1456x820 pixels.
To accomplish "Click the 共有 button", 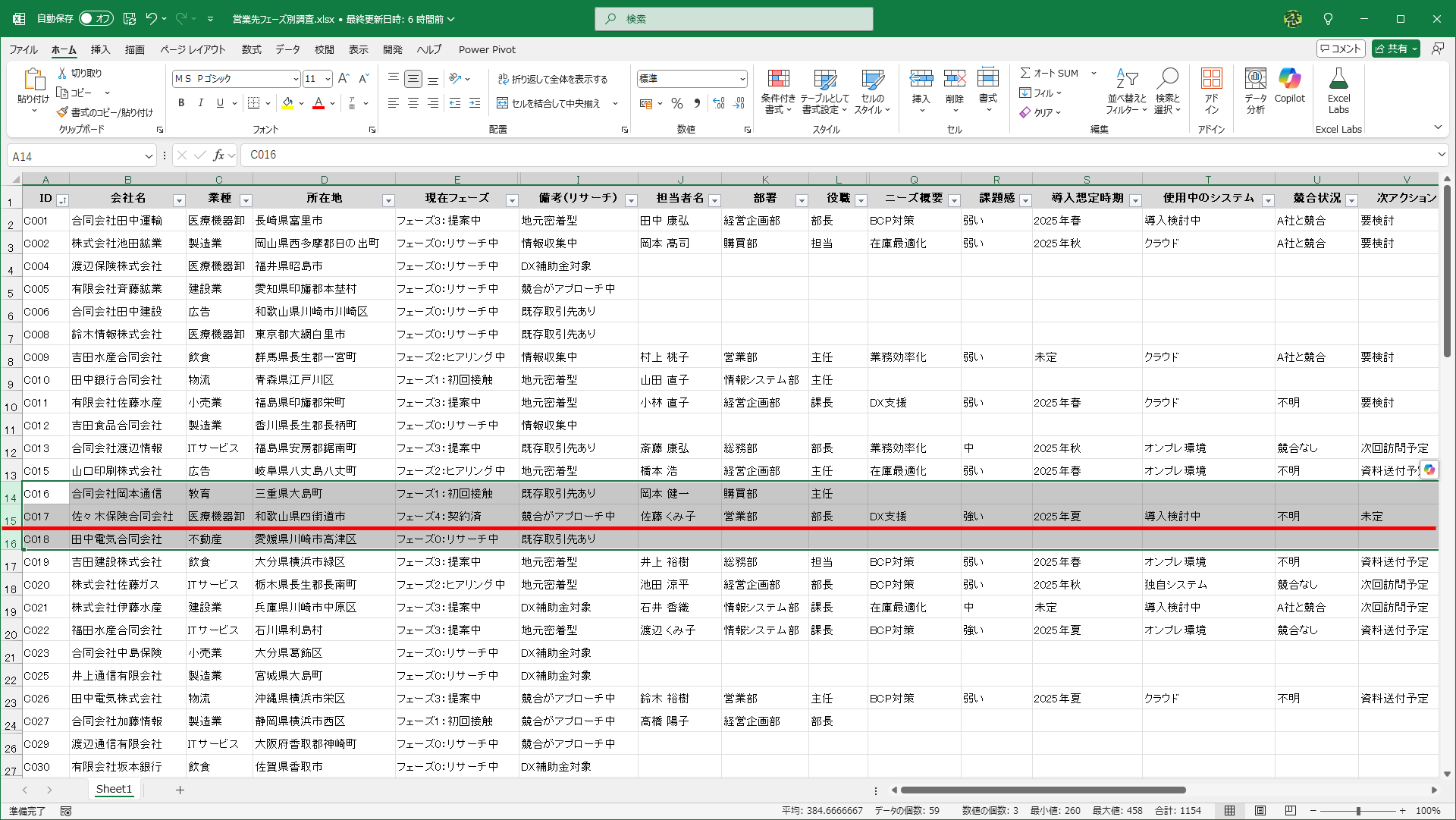I will tap(1395, 48).
